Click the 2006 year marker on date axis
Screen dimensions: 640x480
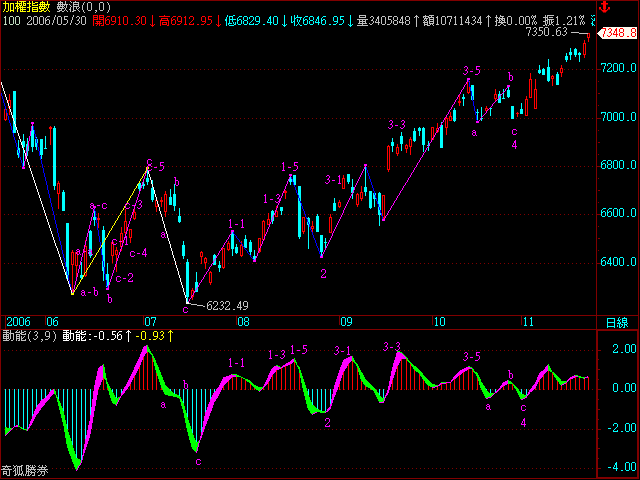tap(17, 322)
